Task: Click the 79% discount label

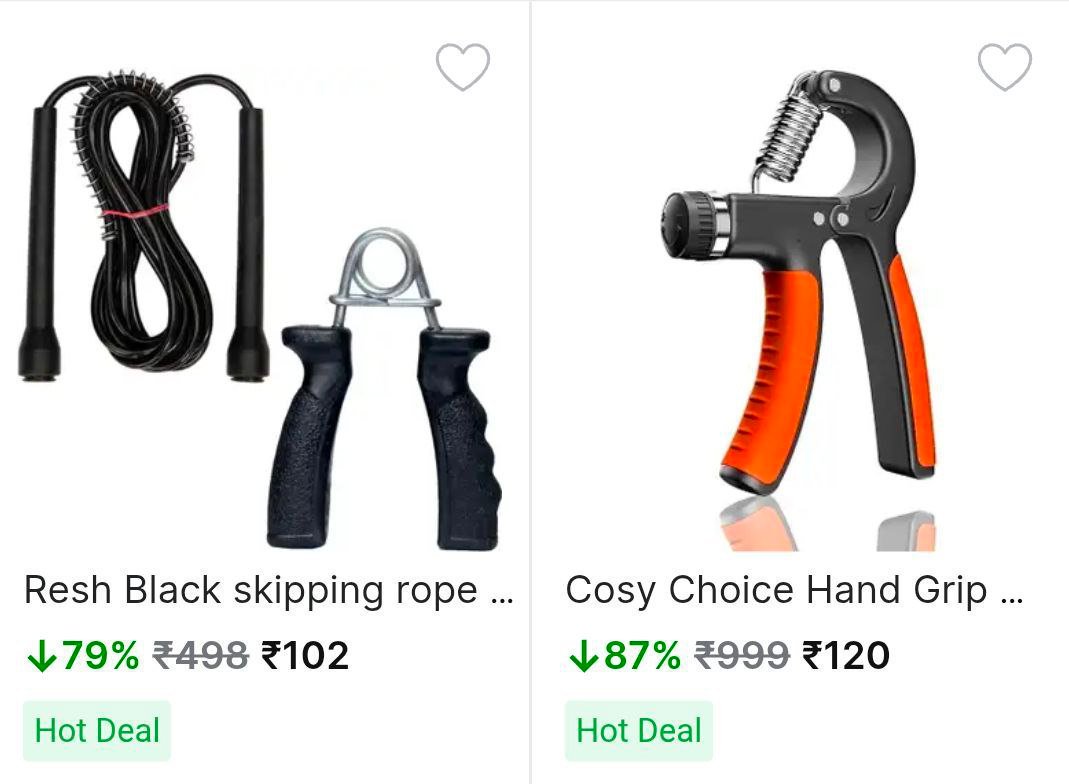Action: pos(100,656)
